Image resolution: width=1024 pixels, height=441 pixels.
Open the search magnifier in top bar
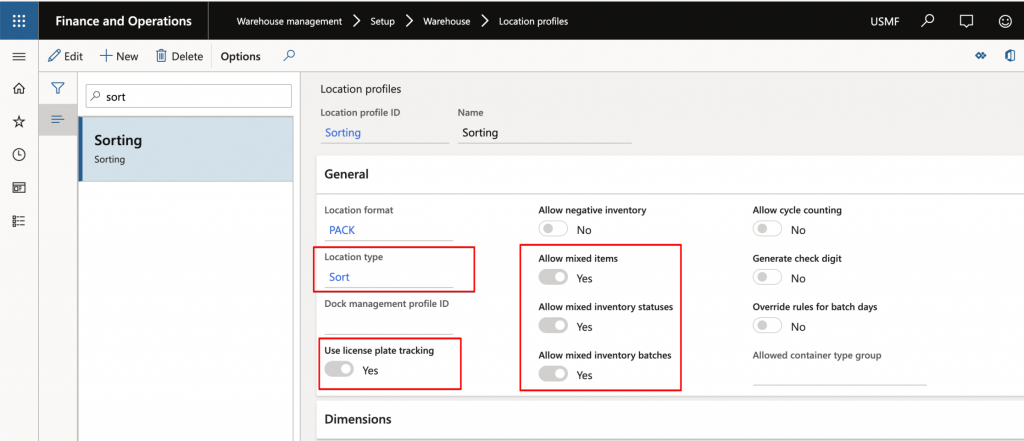coord(927,21)
